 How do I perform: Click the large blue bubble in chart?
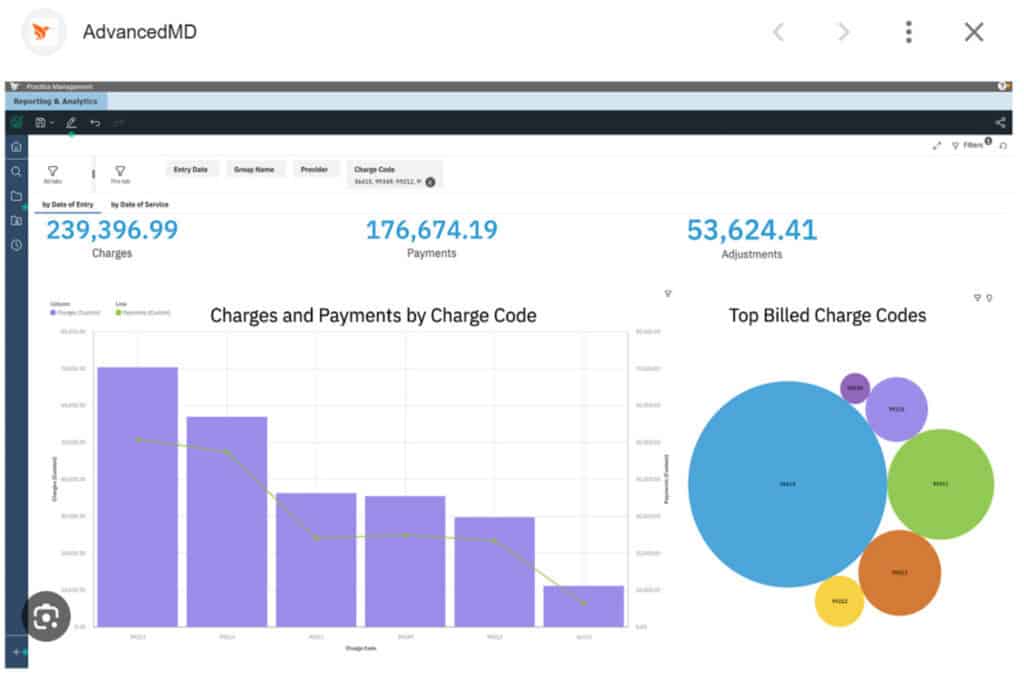787,484
